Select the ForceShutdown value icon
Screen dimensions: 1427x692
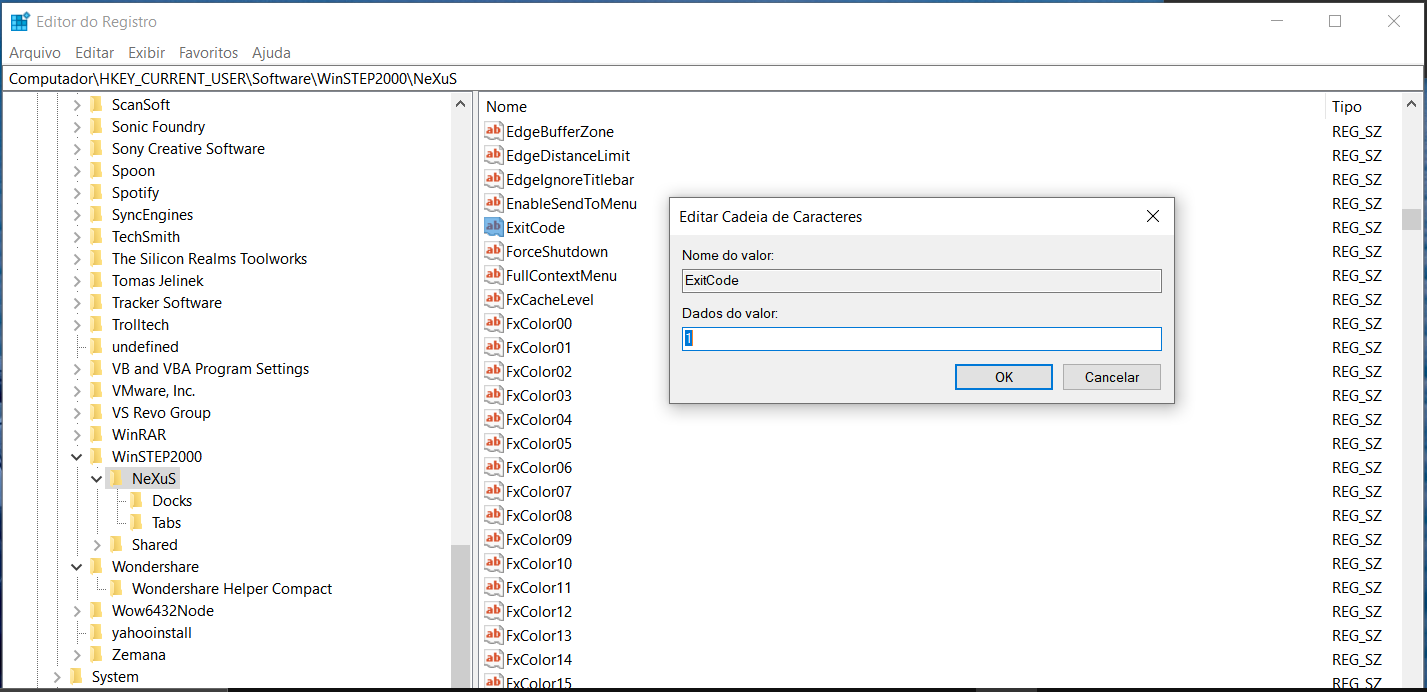pyautogui.click(x=493, y=251)
